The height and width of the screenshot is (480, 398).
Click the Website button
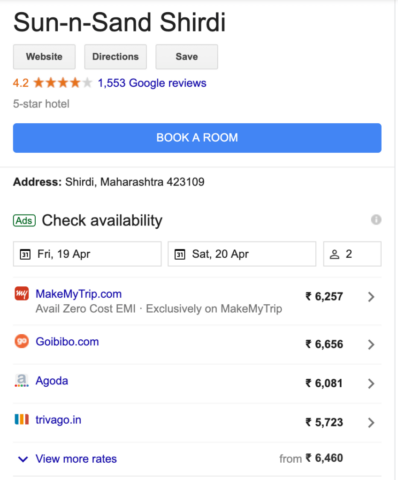(44, 57)
